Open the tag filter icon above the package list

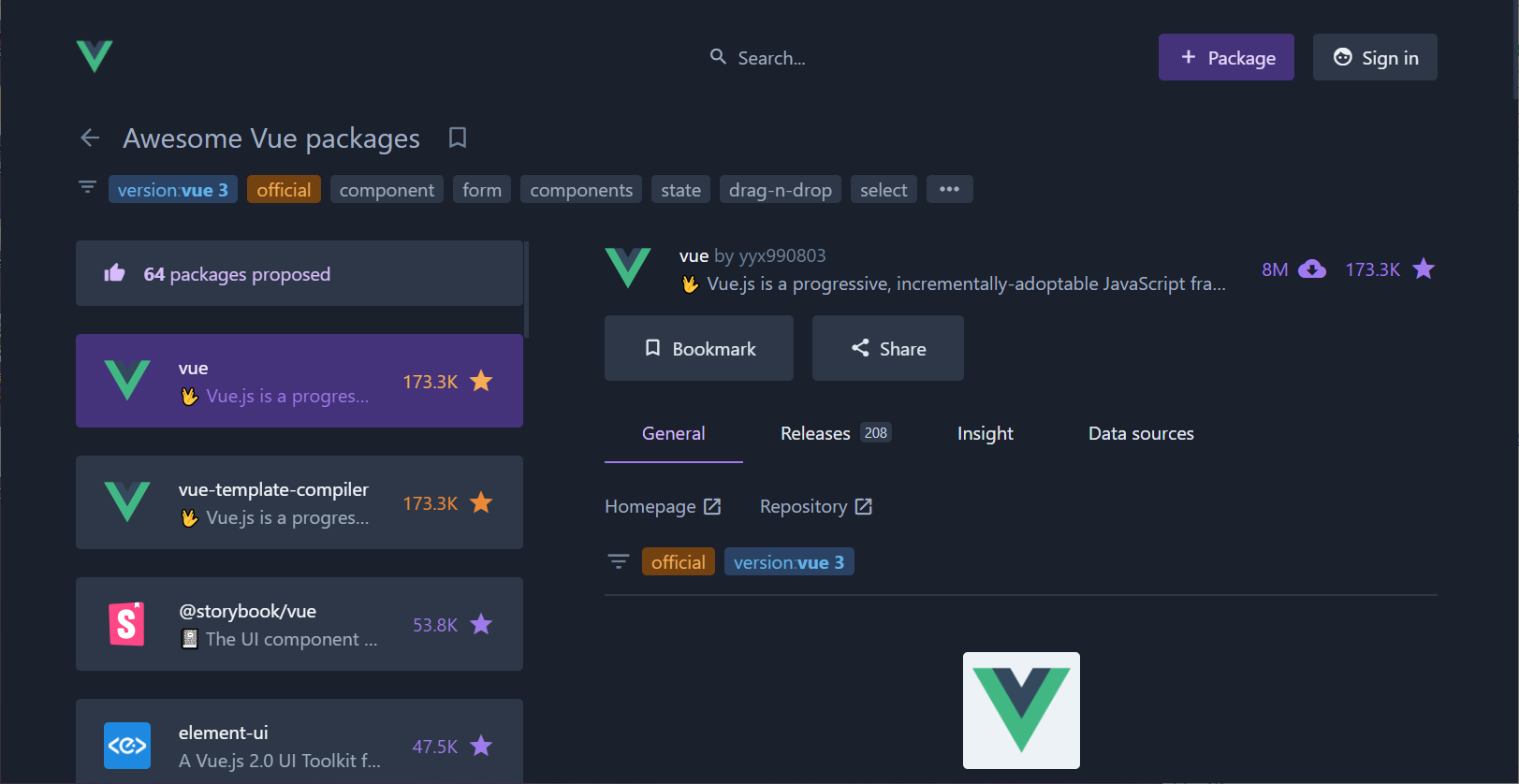[87, 187]
